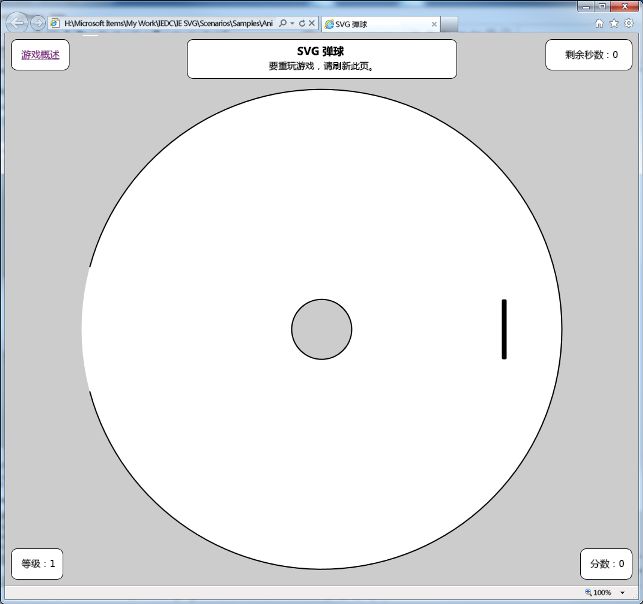Open a new tab with the blank tab button
Image resolution: width=643 pixels, height=604 pixels.
pyautogui.click(x=449, y=24)
